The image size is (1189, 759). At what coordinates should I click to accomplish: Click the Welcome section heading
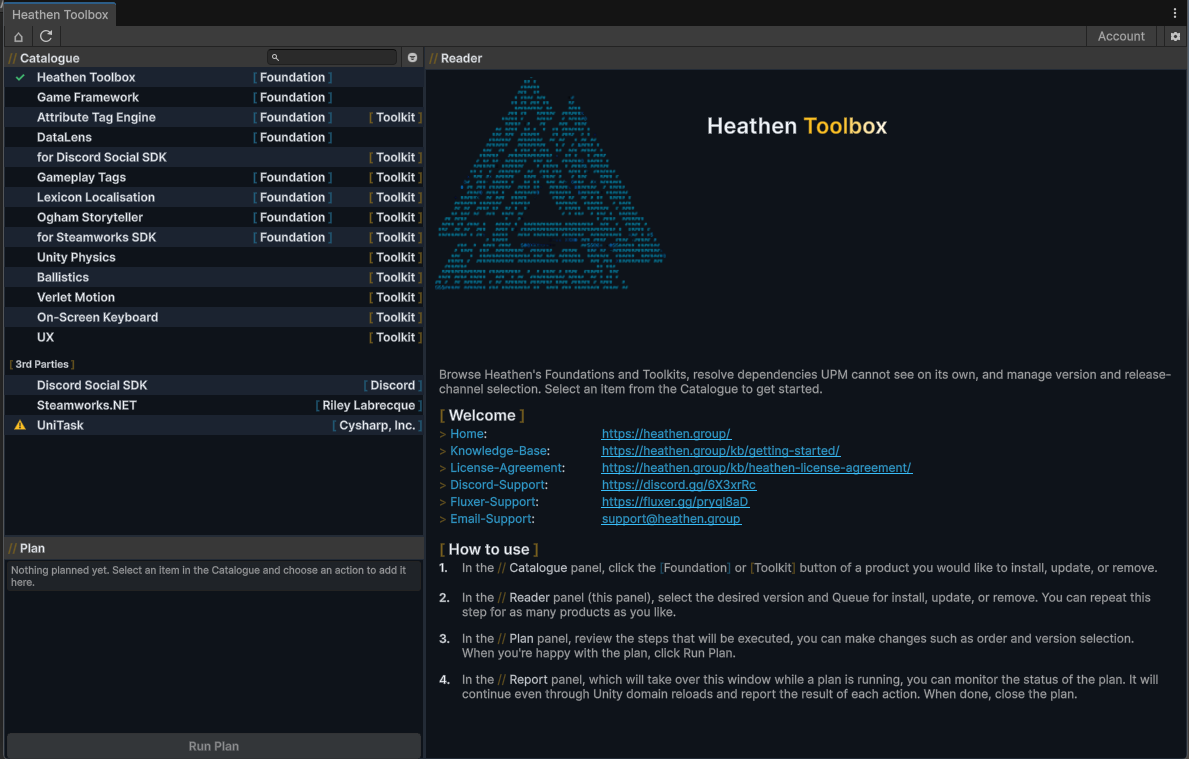[482, 416]
